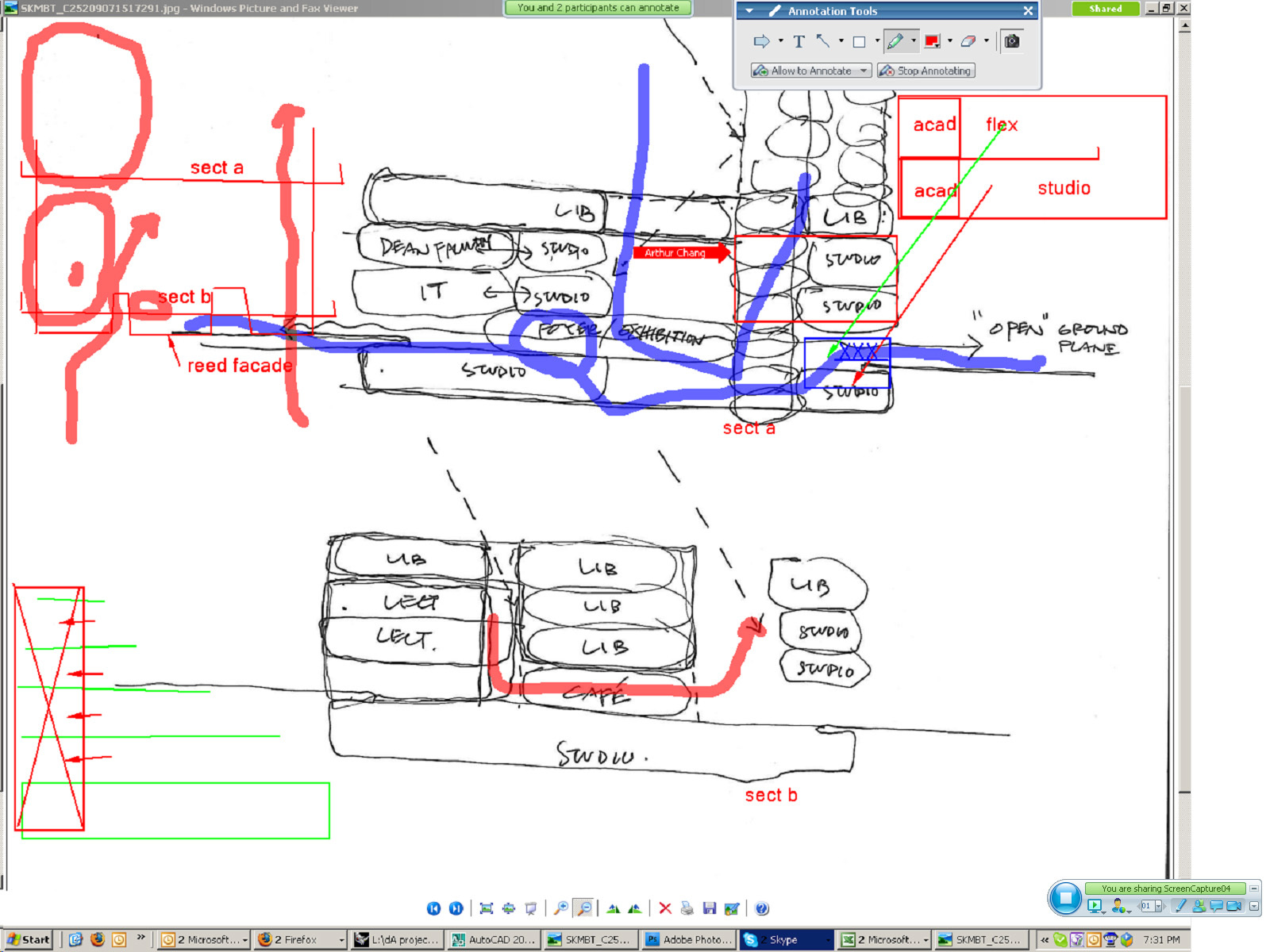This screenshot has height=952, width=1270.
Task: Switch to the 2 Firefox taskbar group
Action: tap(301, 939)
